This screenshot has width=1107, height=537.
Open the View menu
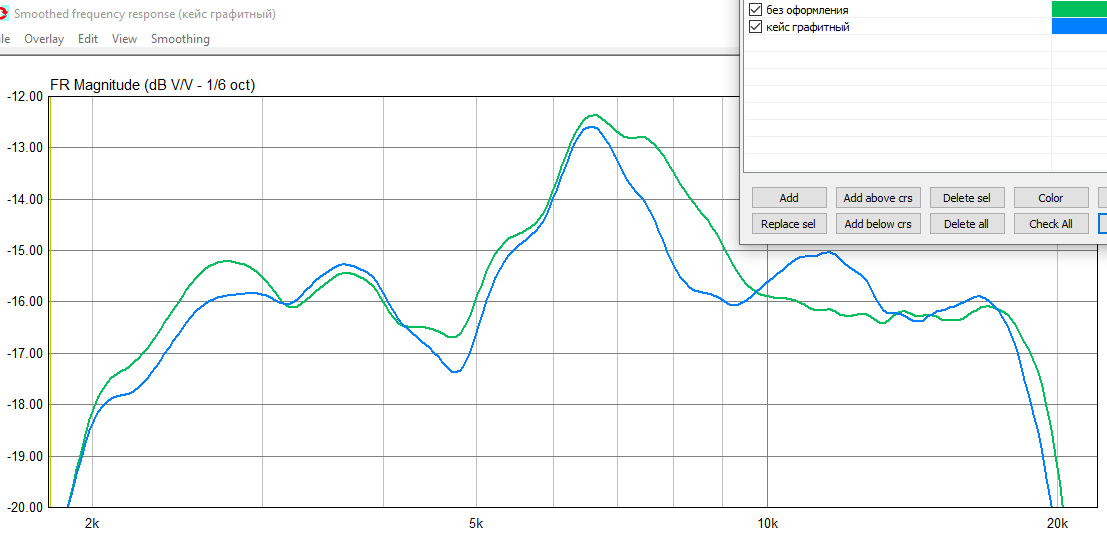tap(124, 39)
